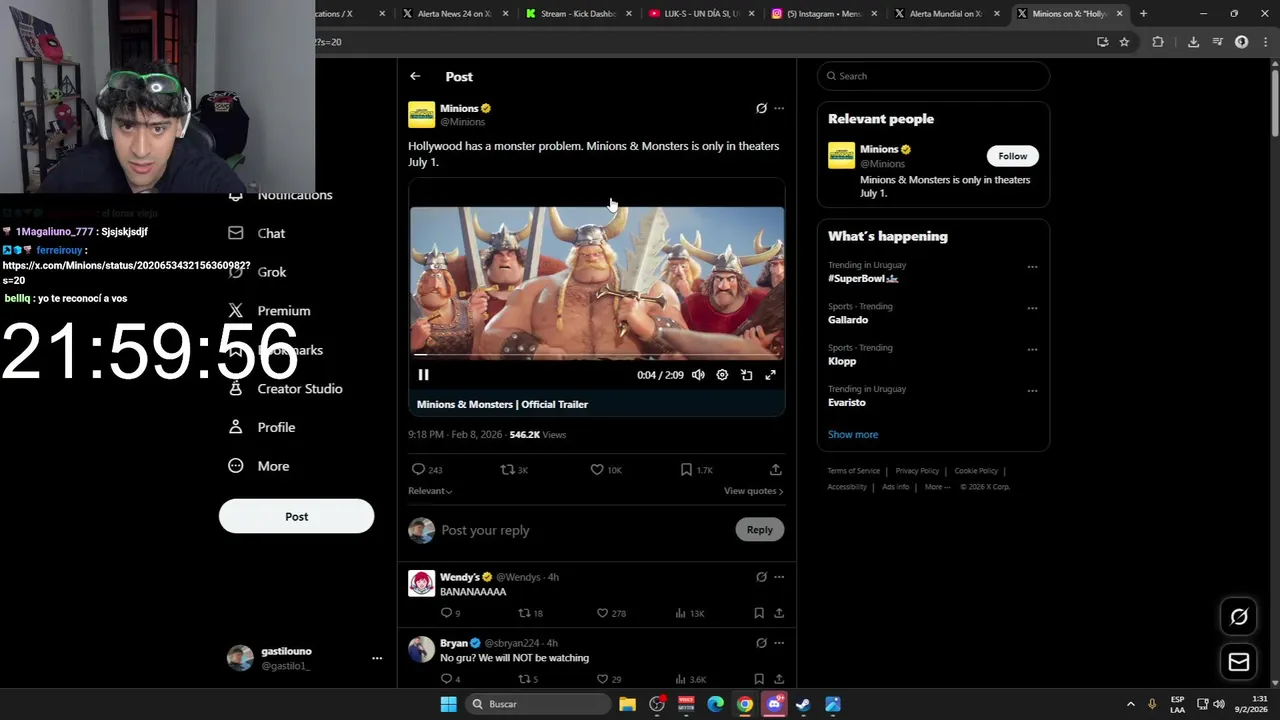Open account menu for gastilouno

point(304,658)
